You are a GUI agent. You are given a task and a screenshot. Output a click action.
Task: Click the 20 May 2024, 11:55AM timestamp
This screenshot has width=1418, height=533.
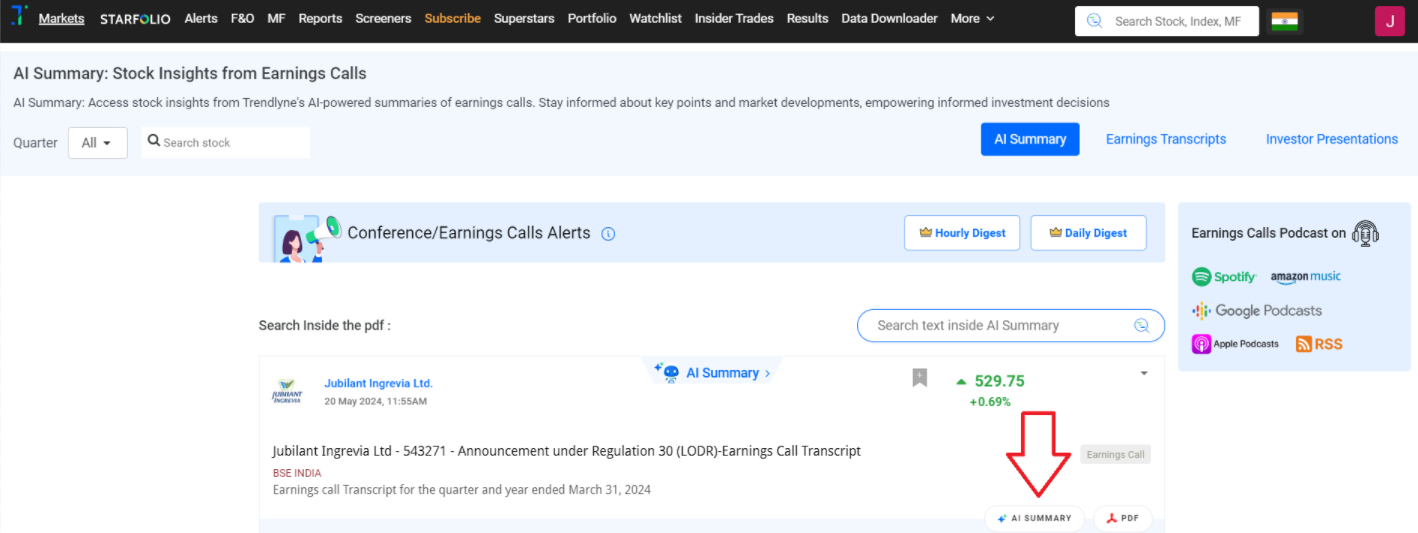point(375,402)
